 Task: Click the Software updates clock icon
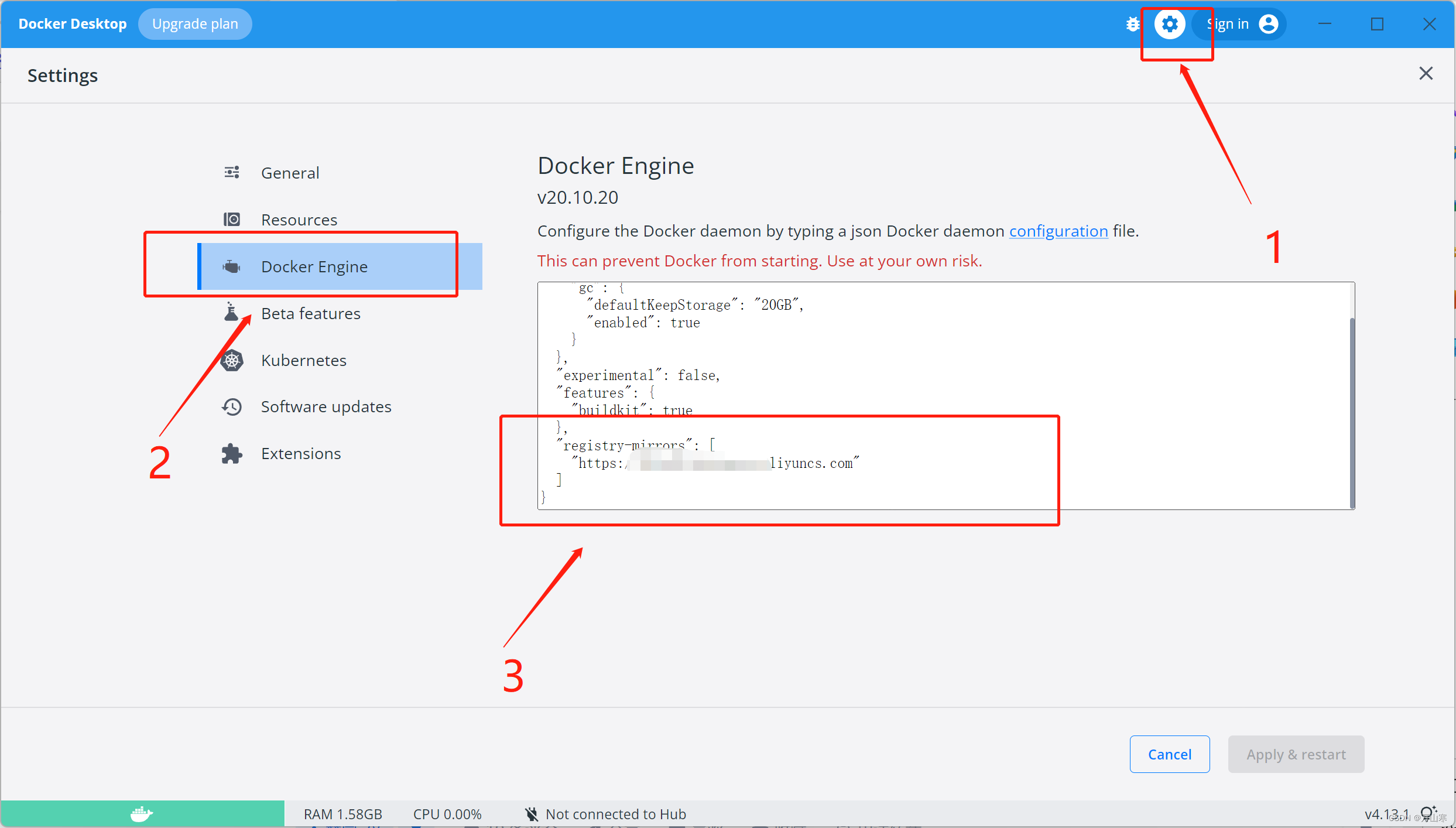point(232,406)
